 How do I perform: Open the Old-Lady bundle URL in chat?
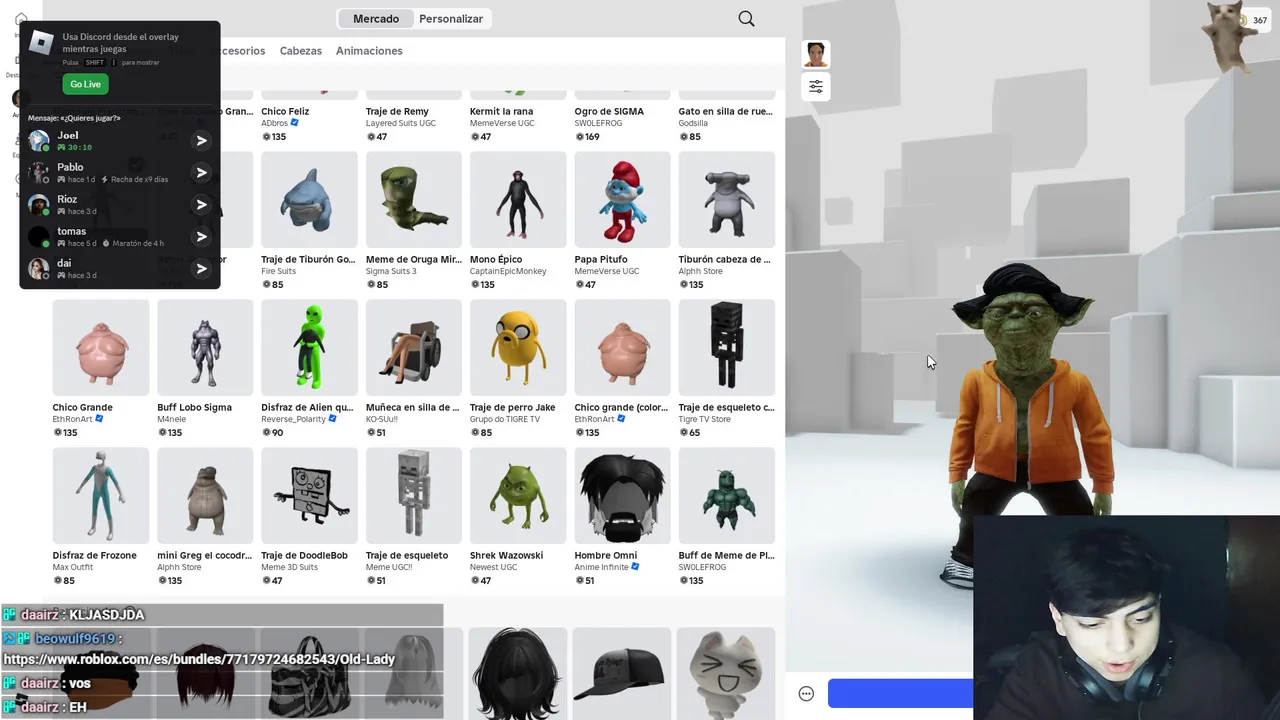[199, 660]
